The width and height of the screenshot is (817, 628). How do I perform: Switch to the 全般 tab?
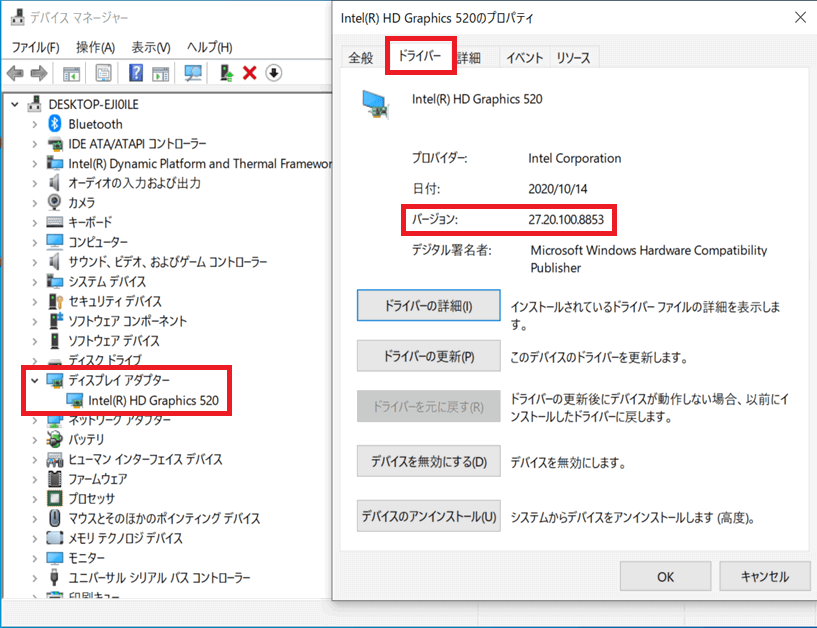(x=361, y=57)
